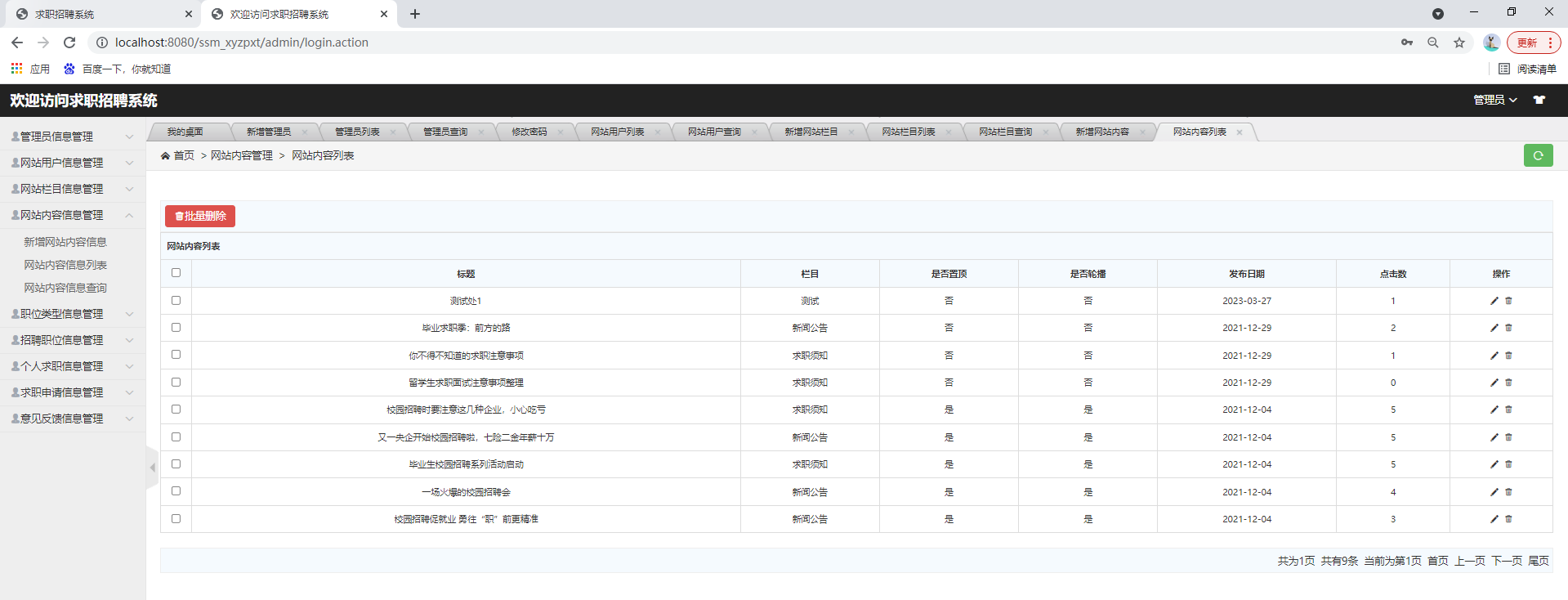Delete the 你不得不知道的求职注意事项 row
This screenshot has width=1568, height=600.
(x=1508, y=356)
